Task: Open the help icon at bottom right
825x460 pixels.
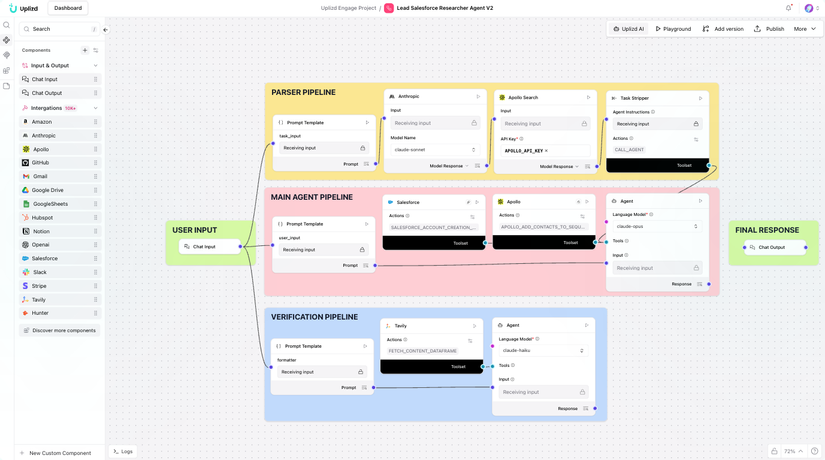Action: (x=814, y=451)
